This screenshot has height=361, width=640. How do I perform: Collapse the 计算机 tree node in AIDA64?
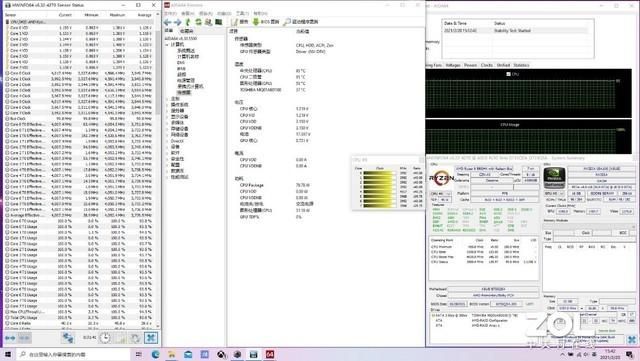point(167,45)
